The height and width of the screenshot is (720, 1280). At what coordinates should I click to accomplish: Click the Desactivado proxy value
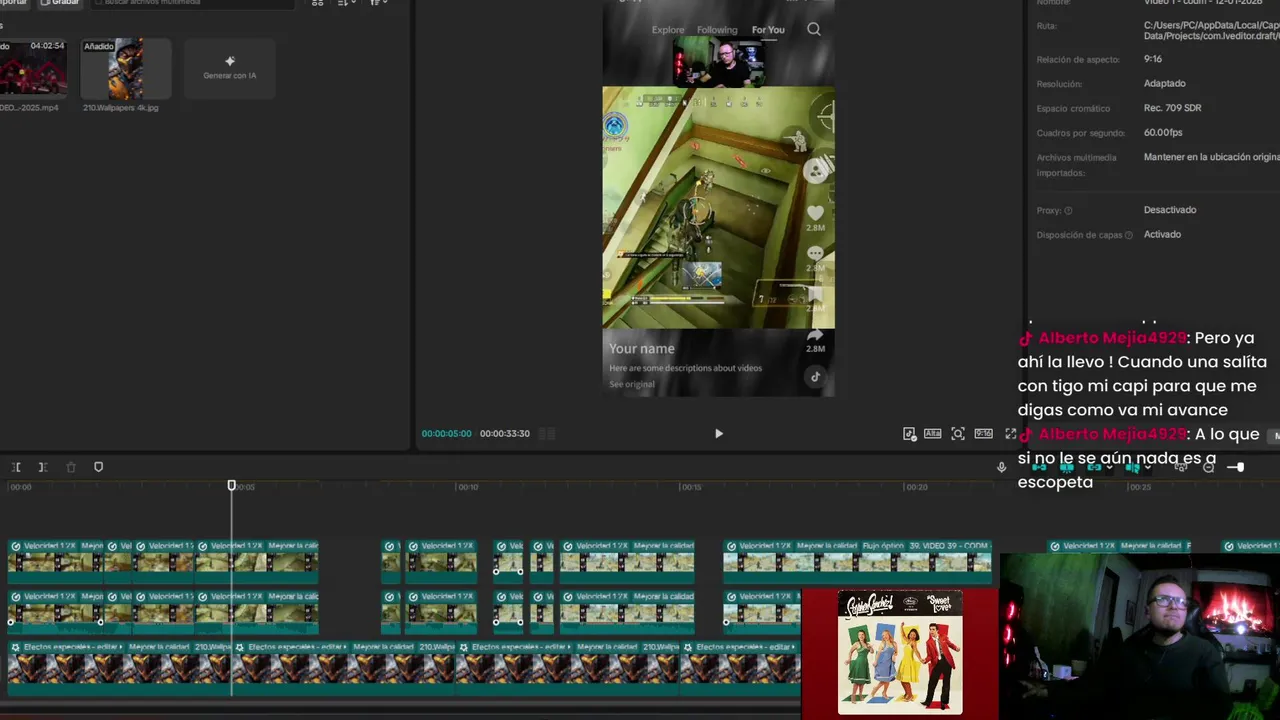(x=1170, y=210)
